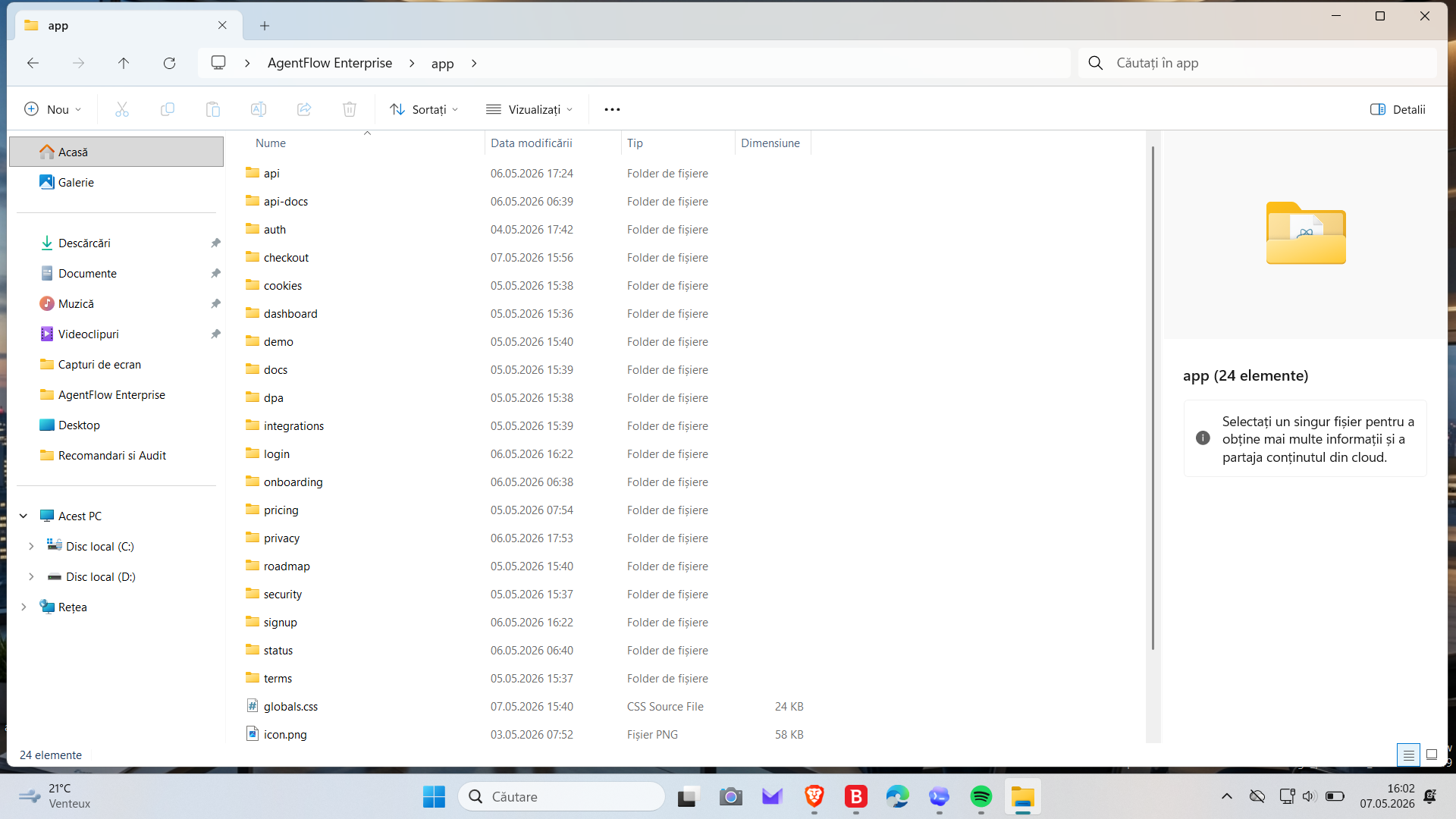Click the AgentFlow Enterprise breadcrumb
This screenshot has width=1456, height=819.
[330, 63]
